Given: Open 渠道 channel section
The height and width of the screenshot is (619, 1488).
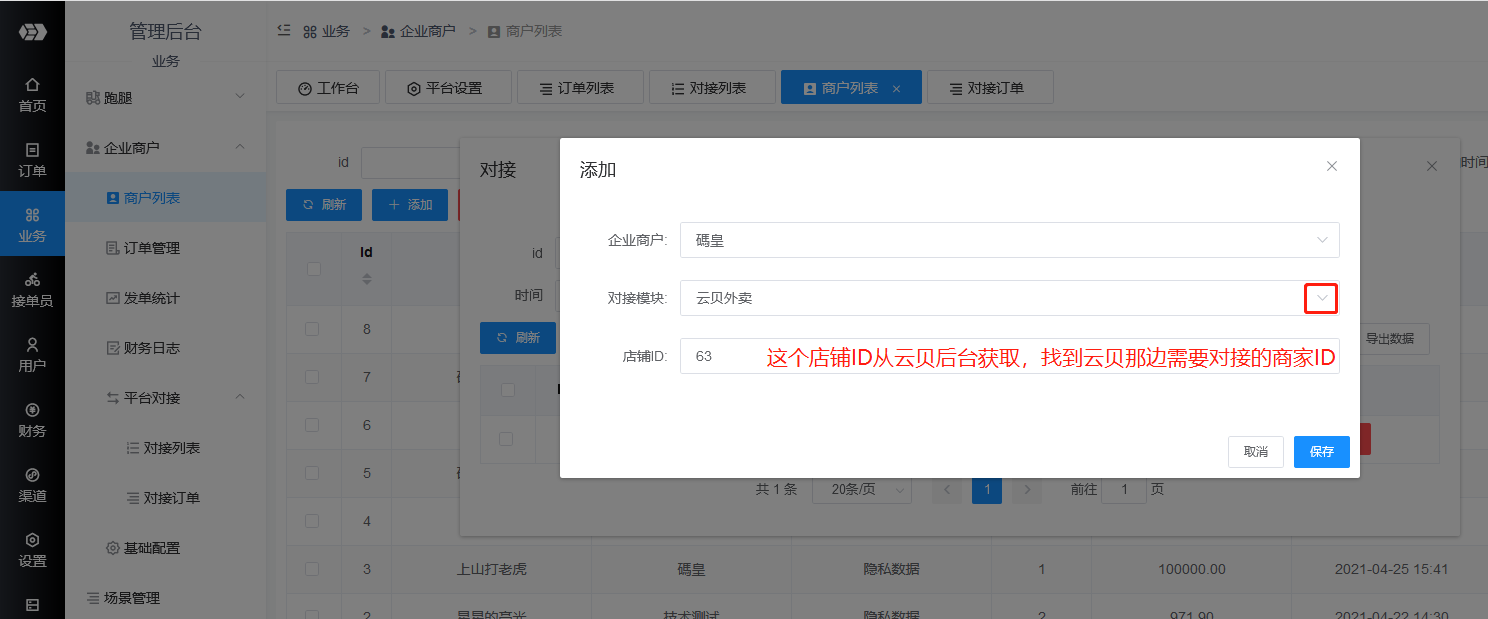Looking at the screenshot, I should 32,484.
